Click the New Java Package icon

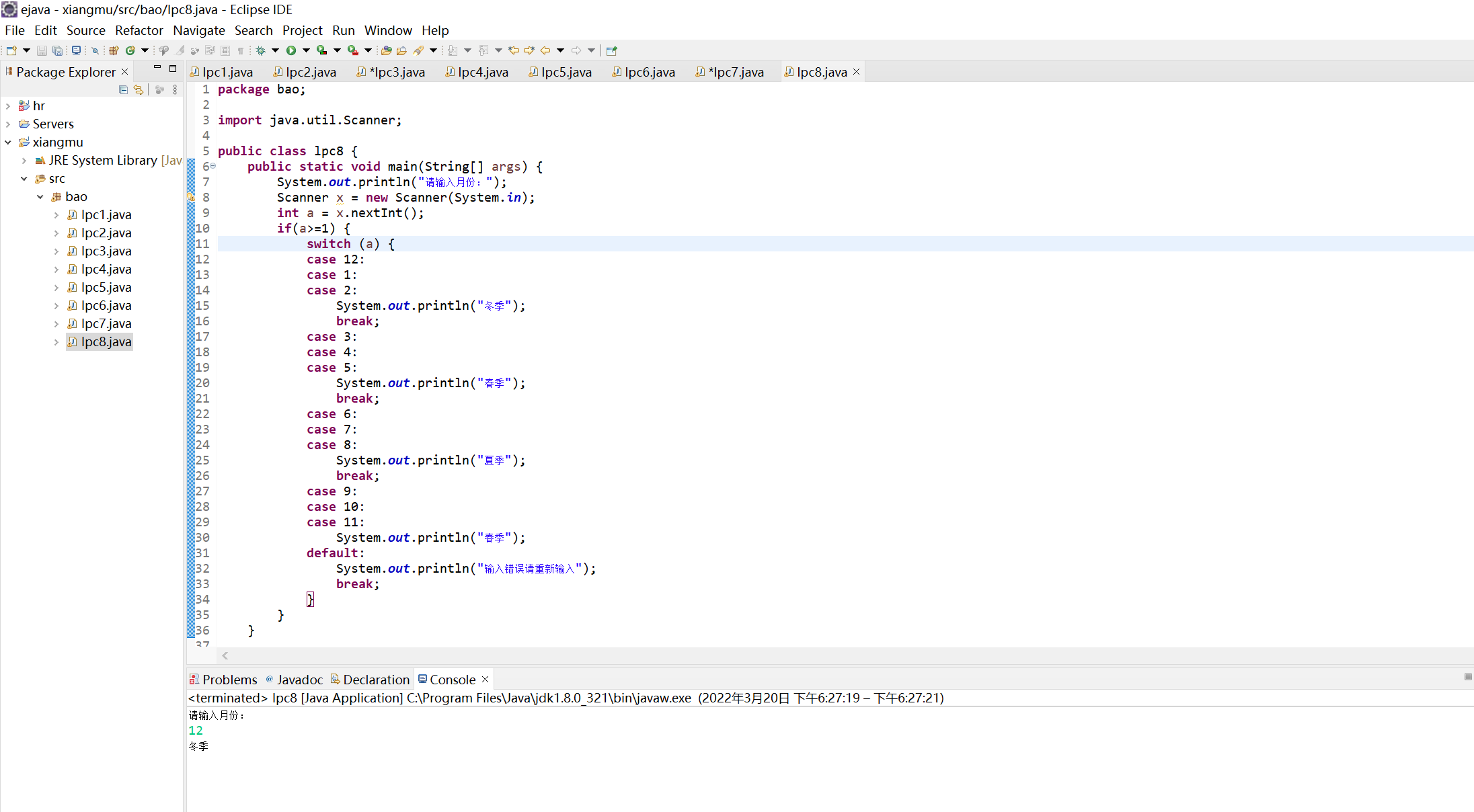[x=114, y=50]
